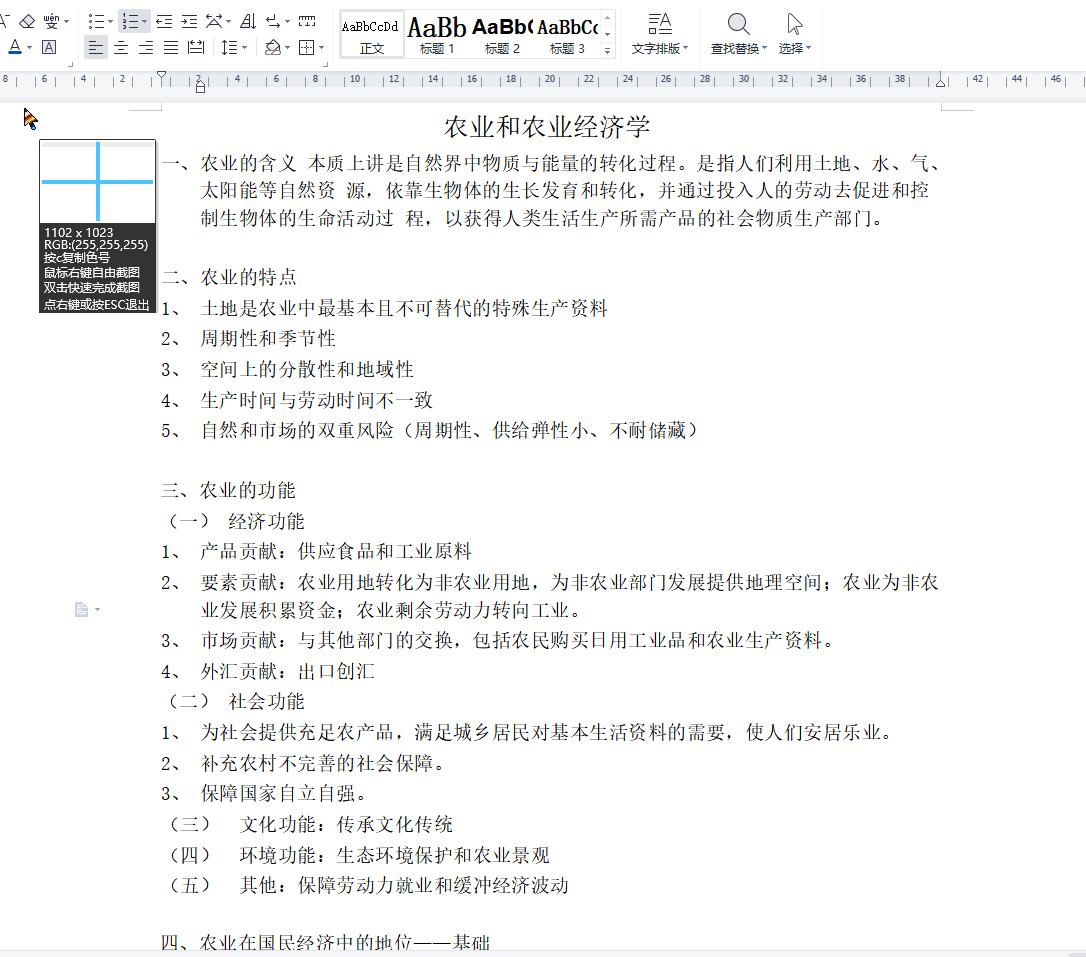Open the font color dropdown arrow
Image resolution: width=1086 pixels, height=957 pixels.
click(30, 48)
